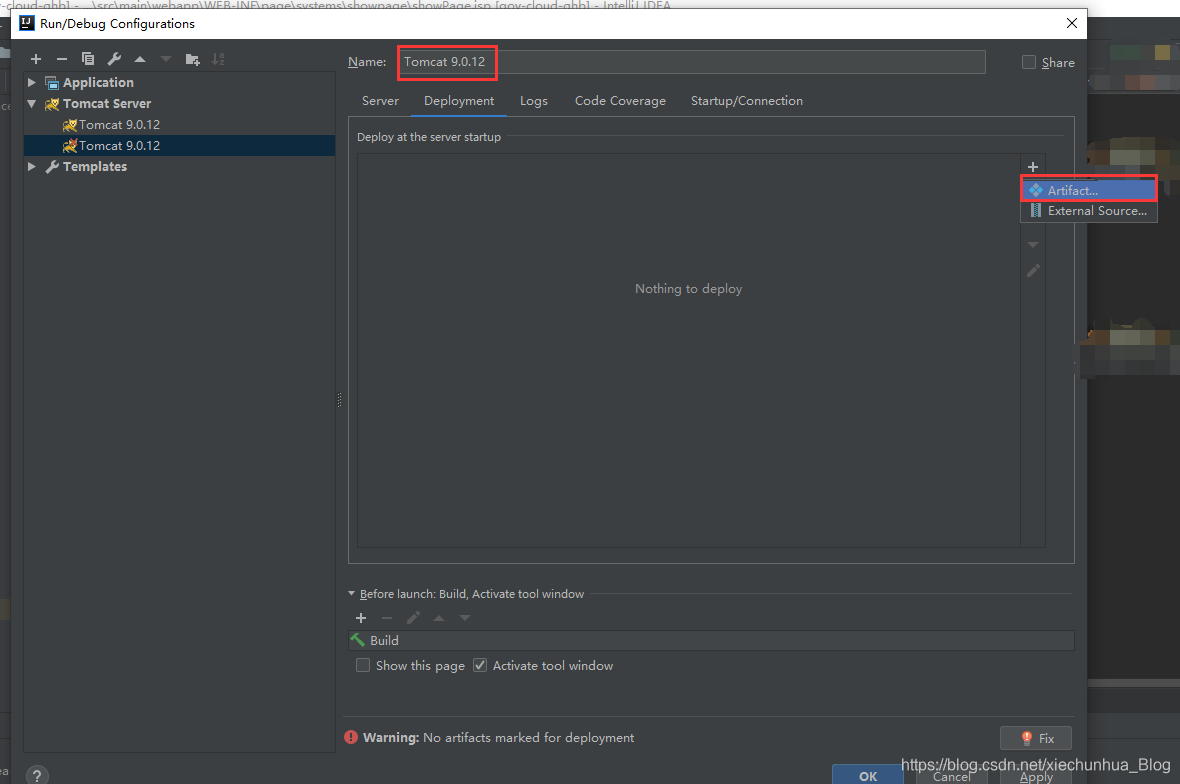
Task: Create new configuration folder
Action: point(193,59)
